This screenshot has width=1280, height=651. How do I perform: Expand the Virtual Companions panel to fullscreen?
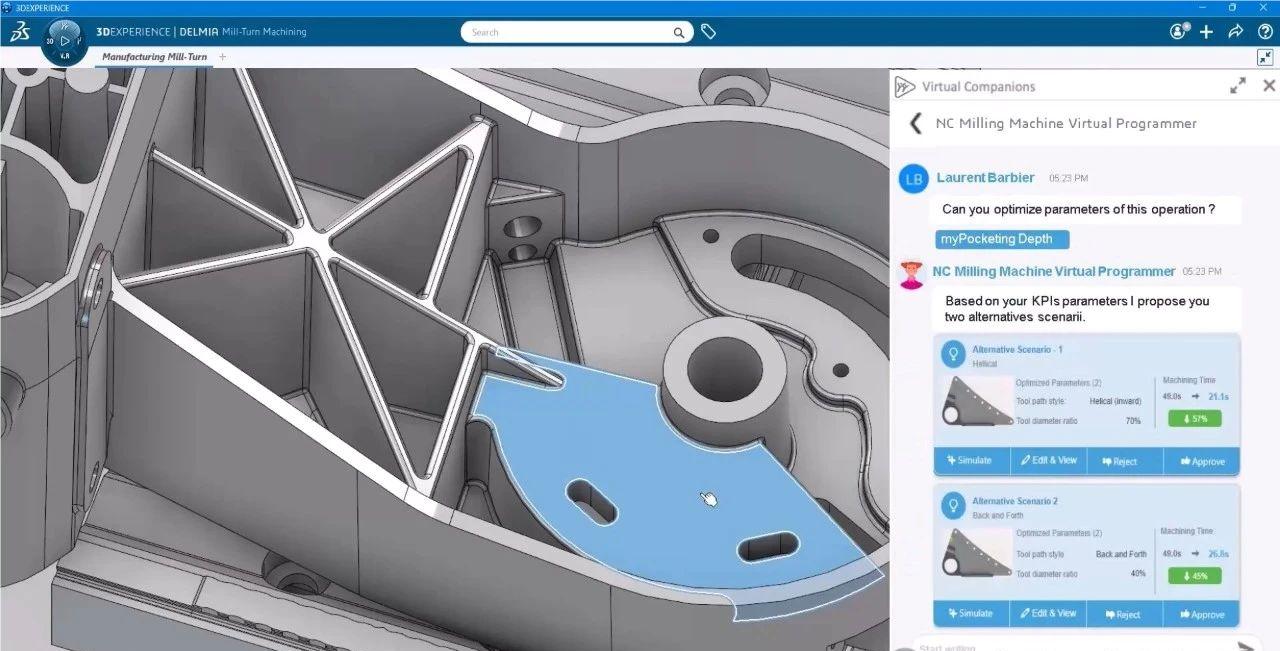click(1238, 86)
